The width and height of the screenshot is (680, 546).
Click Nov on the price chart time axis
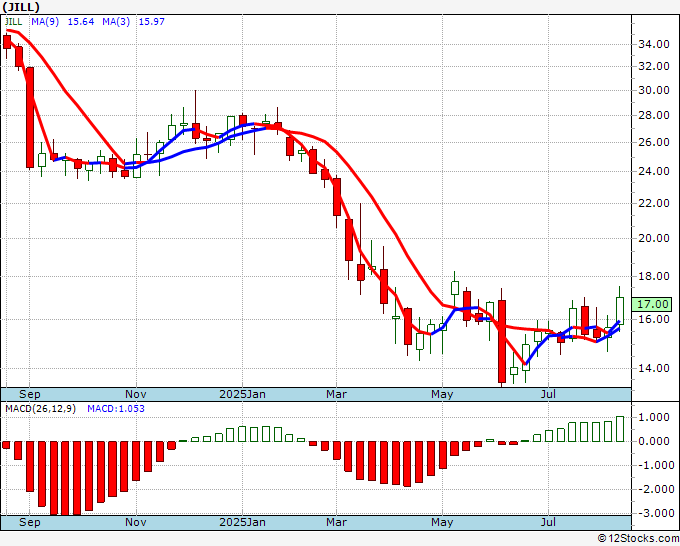point(136,395)
